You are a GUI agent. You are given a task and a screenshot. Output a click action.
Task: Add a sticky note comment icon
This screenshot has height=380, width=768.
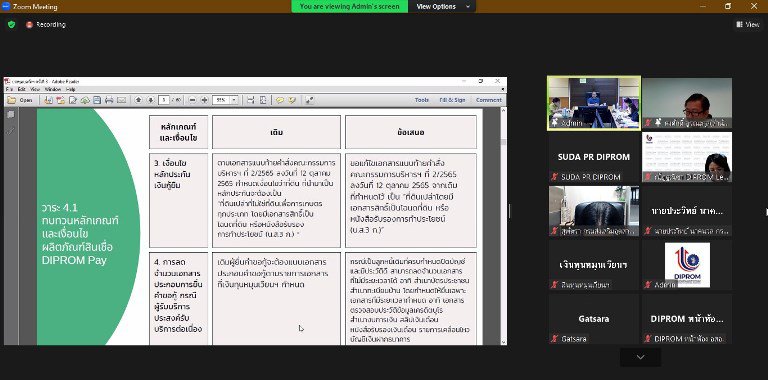point(280,100)
